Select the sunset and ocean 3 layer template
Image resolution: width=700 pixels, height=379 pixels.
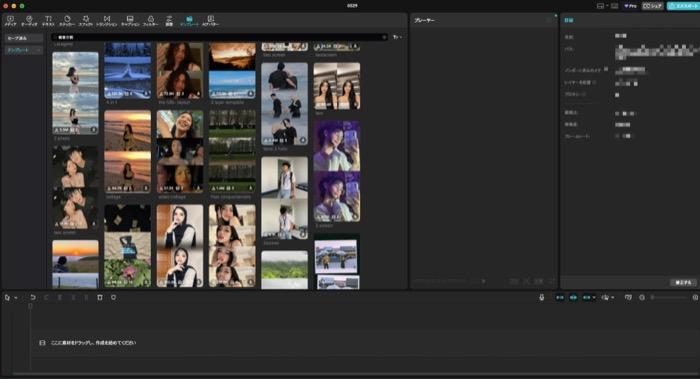(x=232, y=71)
